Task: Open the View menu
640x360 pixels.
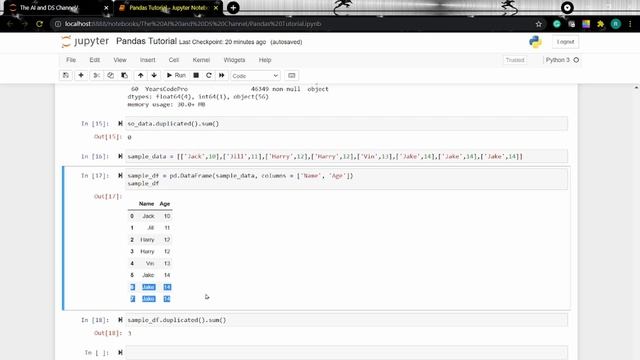Action: pos(120,60)
